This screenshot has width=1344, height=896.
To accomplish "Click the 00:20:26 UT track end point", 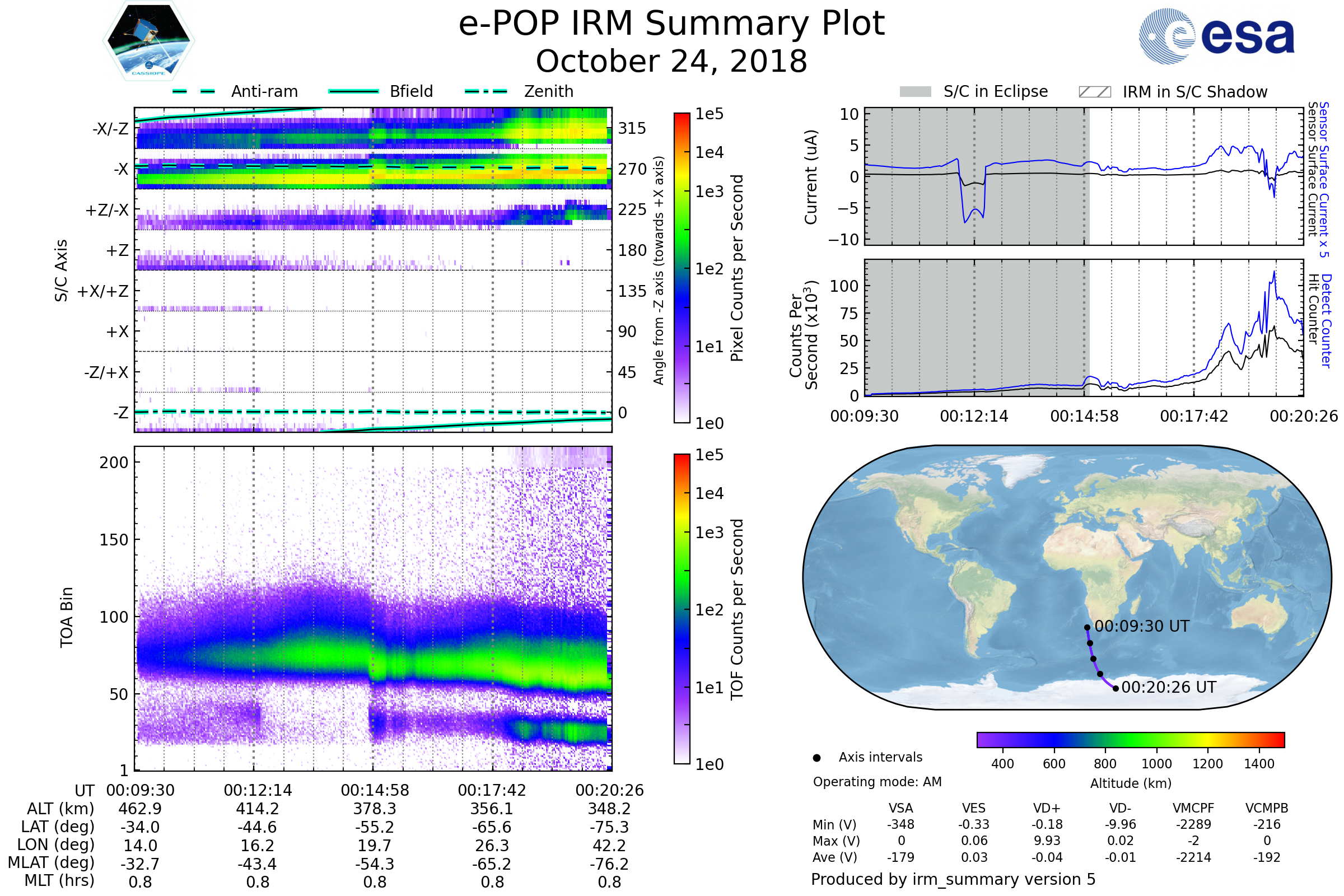I will (x=1116, y=689).
